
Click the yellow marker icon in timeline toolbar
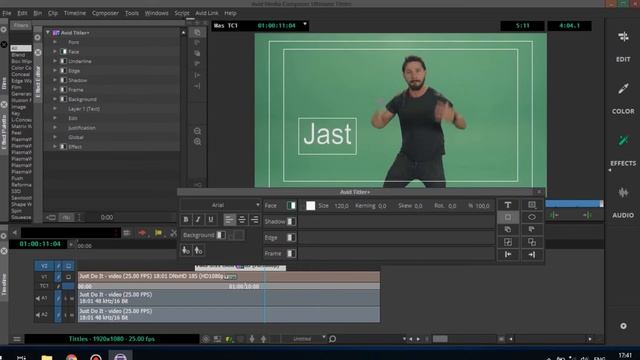pyautogui.click(x=158, y=233)
